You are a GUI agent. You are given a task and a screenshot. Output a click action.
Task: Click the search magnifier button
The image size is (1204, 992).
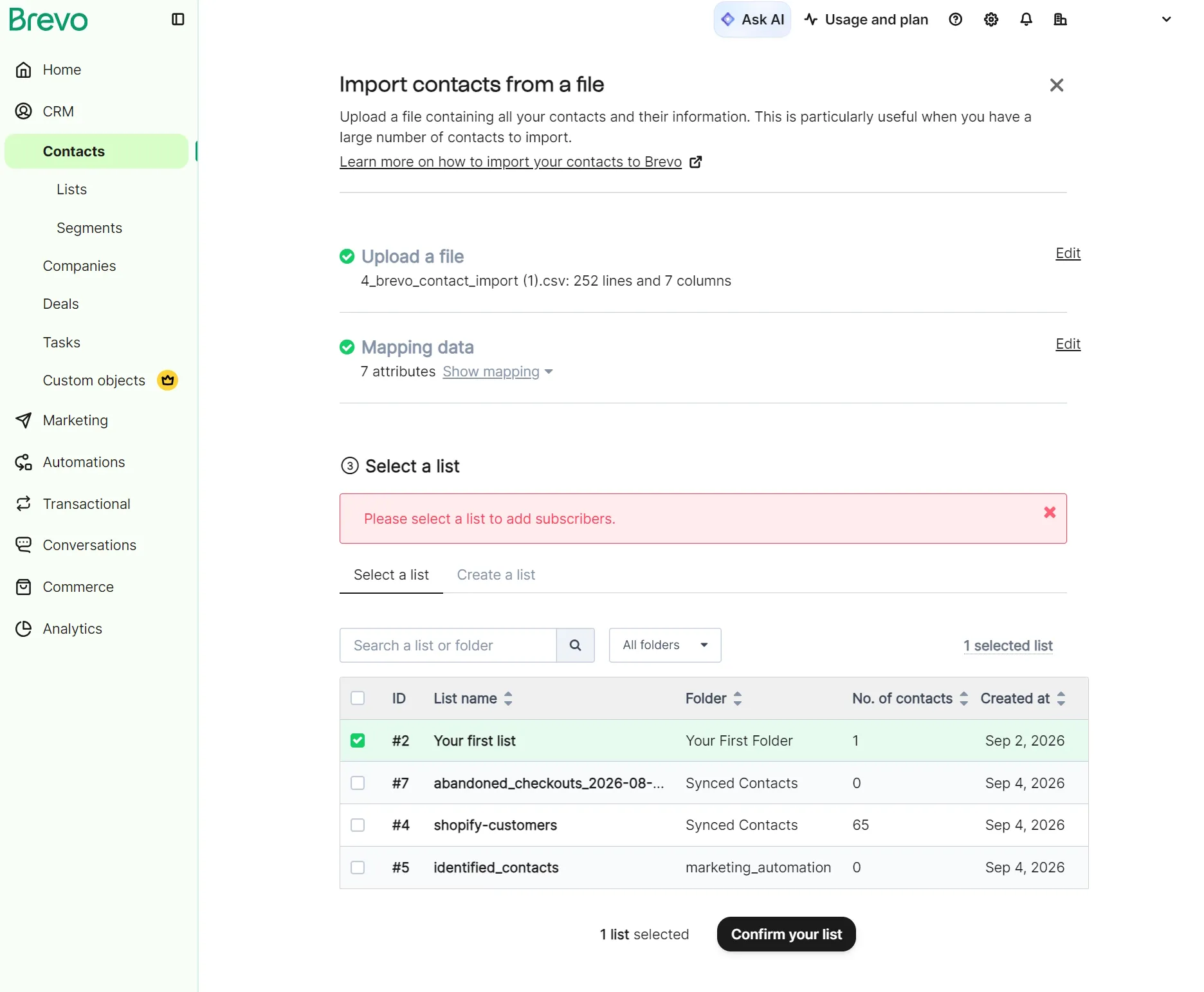[575, 645]
